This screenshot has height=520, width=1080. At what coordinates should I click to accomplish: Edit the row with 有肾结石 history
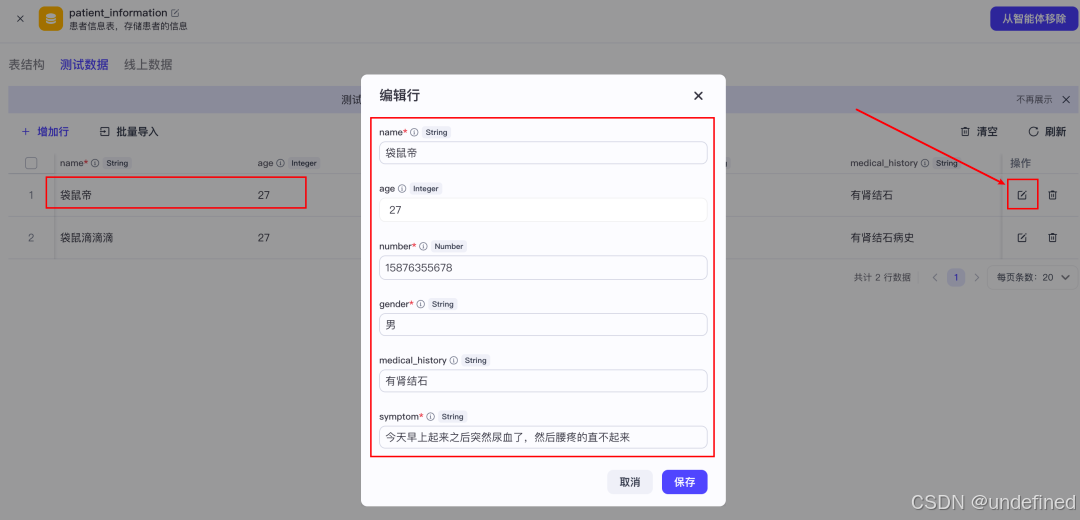point(1022,195)
